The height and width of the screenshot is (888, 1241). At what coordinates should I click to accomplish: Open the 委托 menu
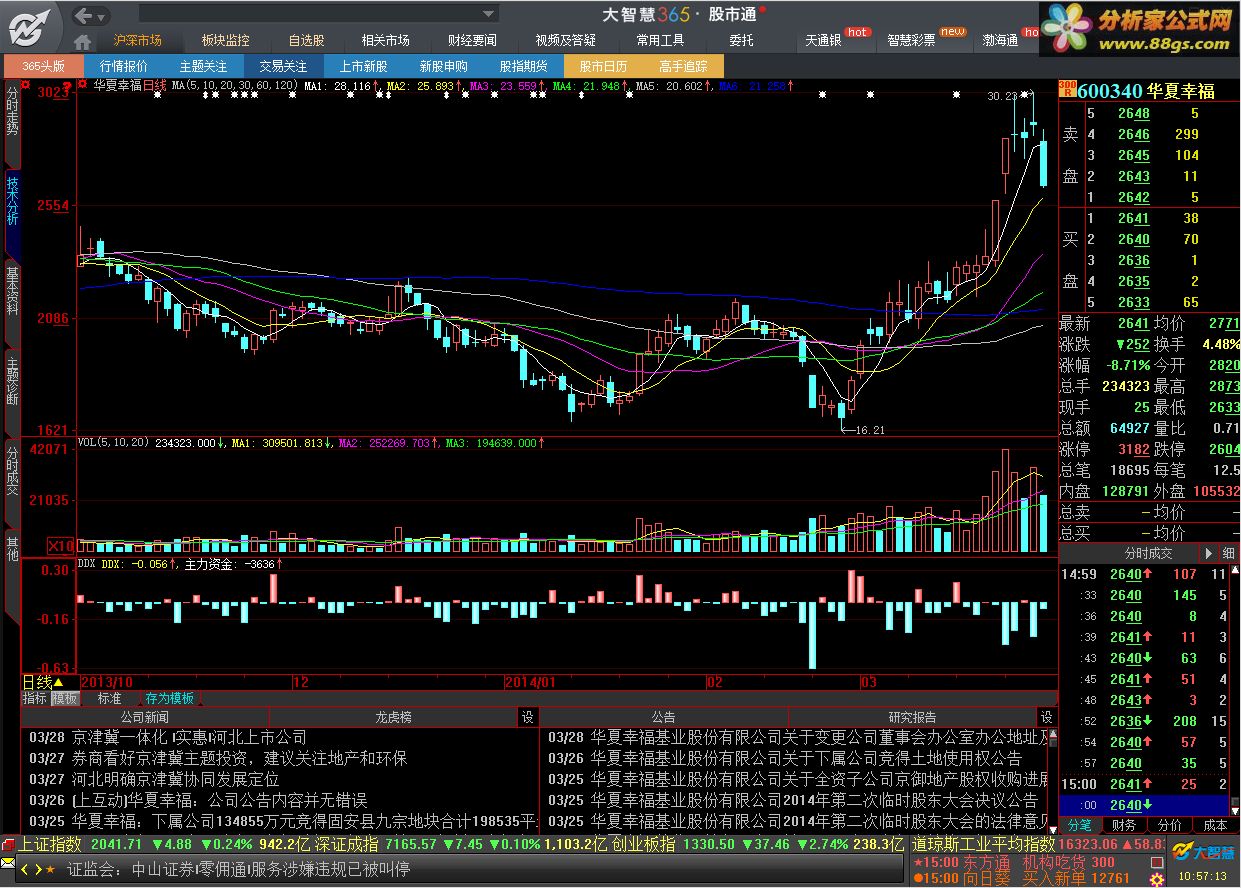(x=741, y=41)
